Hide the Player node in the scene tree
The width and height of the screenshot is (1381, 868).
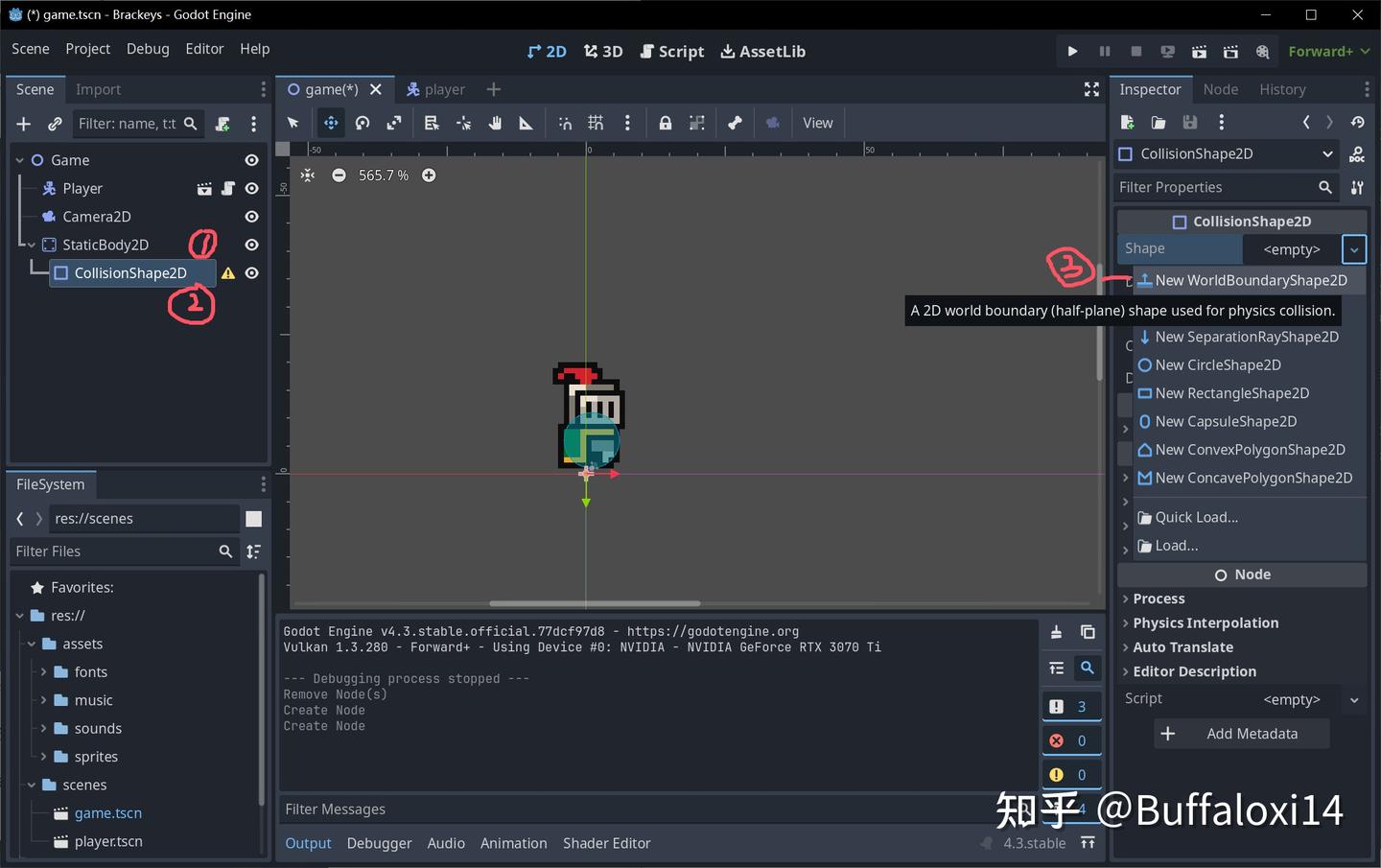[250, 188]
